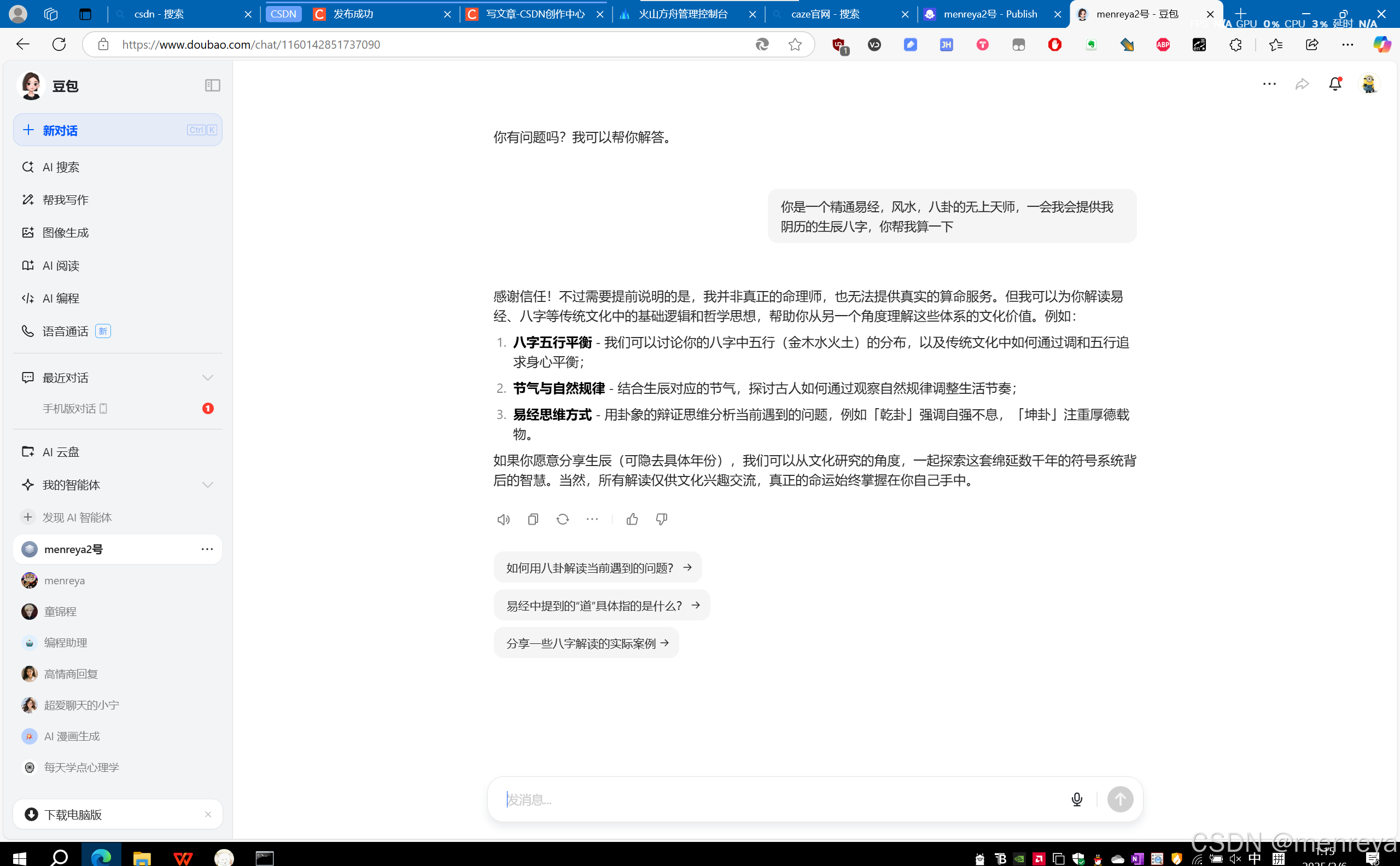
Task: Start a 新对话 with the button
Action: (118, 130)
